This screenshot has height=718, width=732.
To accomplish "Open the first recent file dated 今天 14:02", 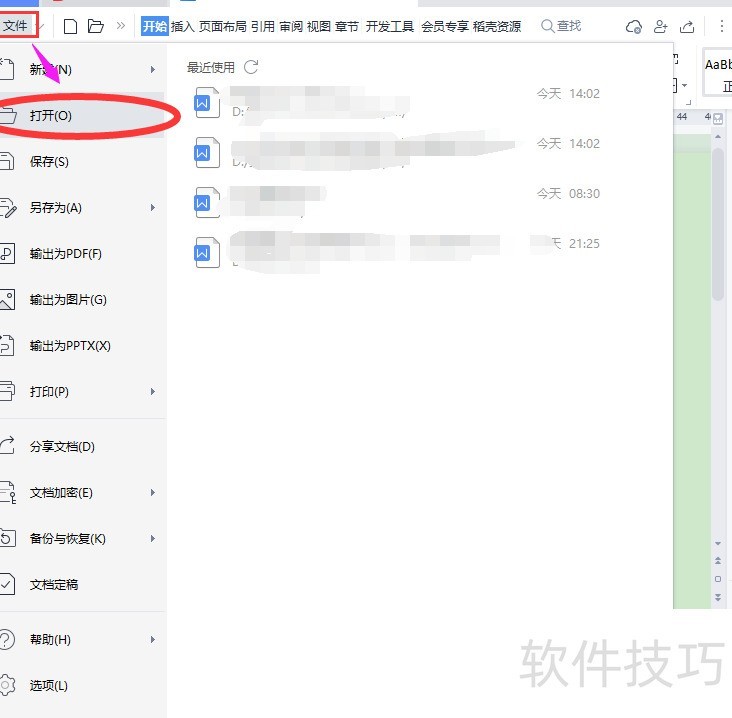I will click(397, 102).
